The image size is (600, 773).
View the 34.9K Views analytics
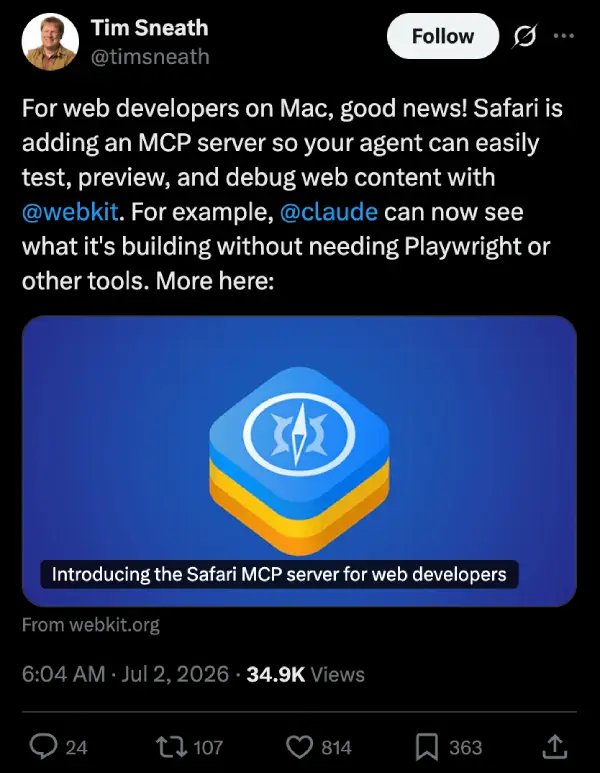coord(305,674)
